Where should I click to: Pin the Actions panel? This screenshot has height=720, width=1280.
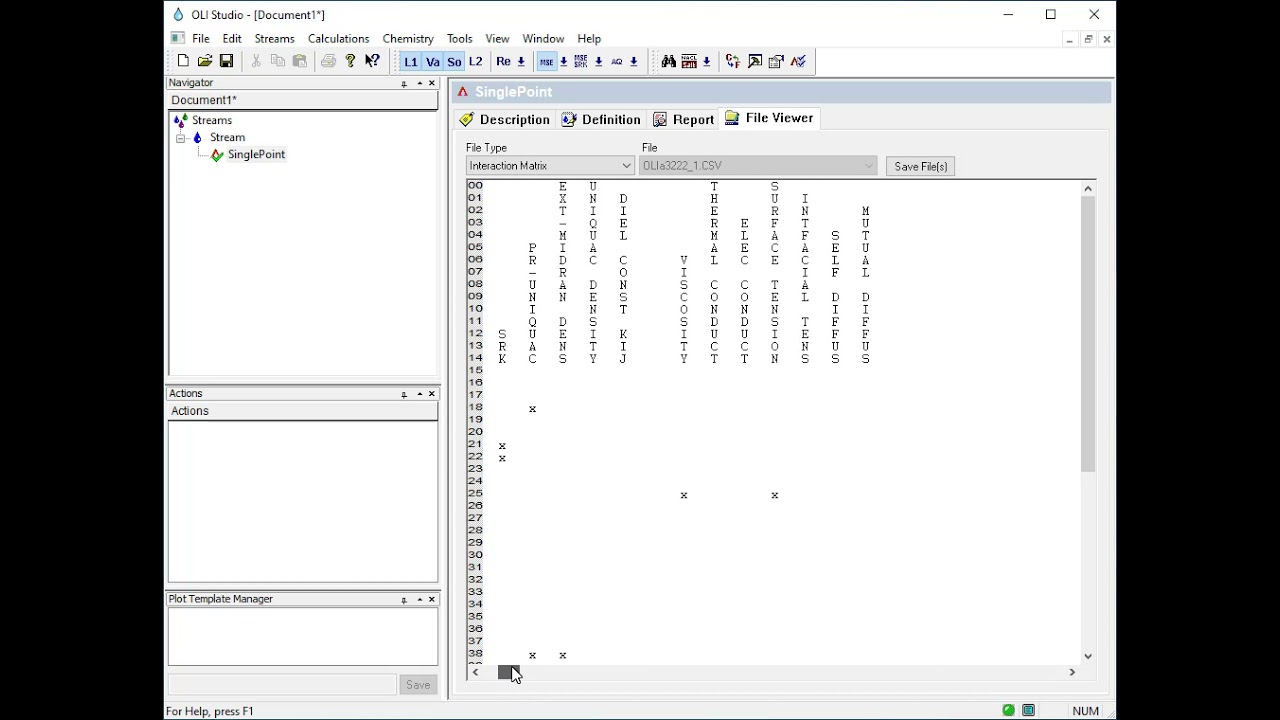coord(404,394)
